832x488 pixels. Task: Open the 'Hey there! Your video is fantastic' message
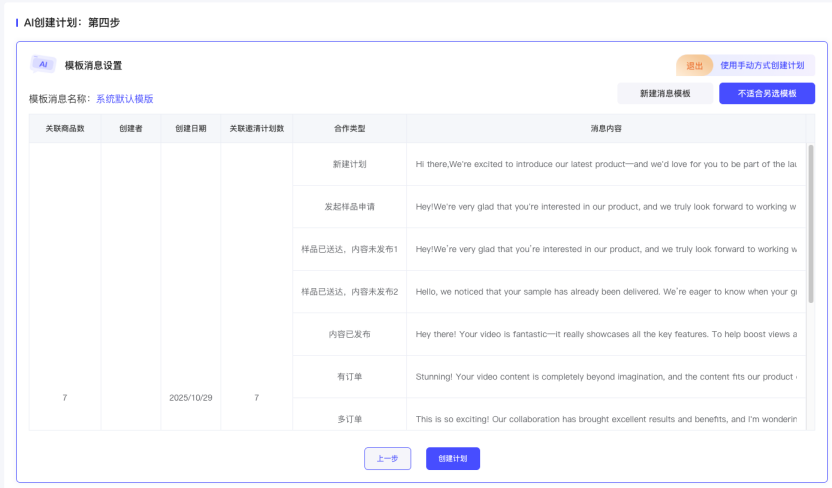point(605,334)
